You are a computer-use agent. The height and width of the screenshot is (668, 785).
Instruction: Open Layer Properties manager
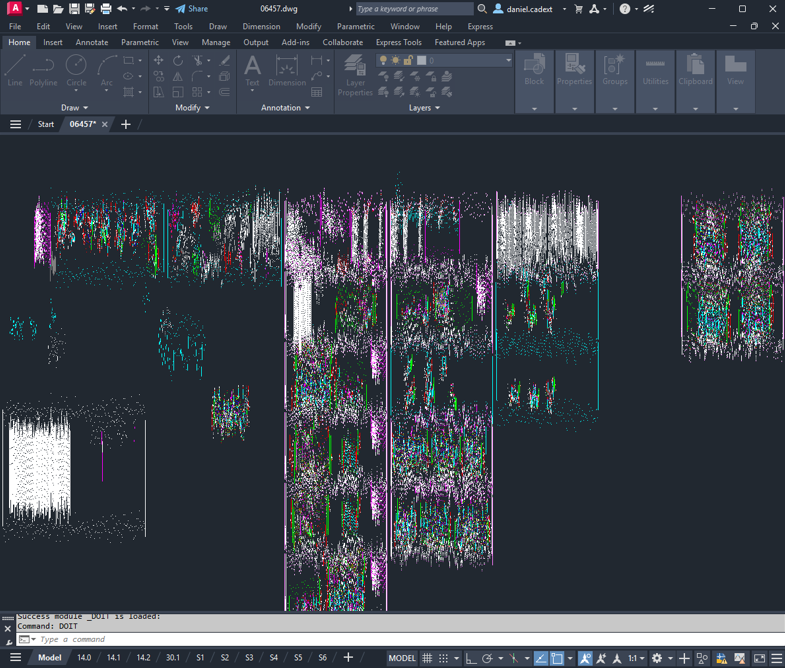point(355,75)
